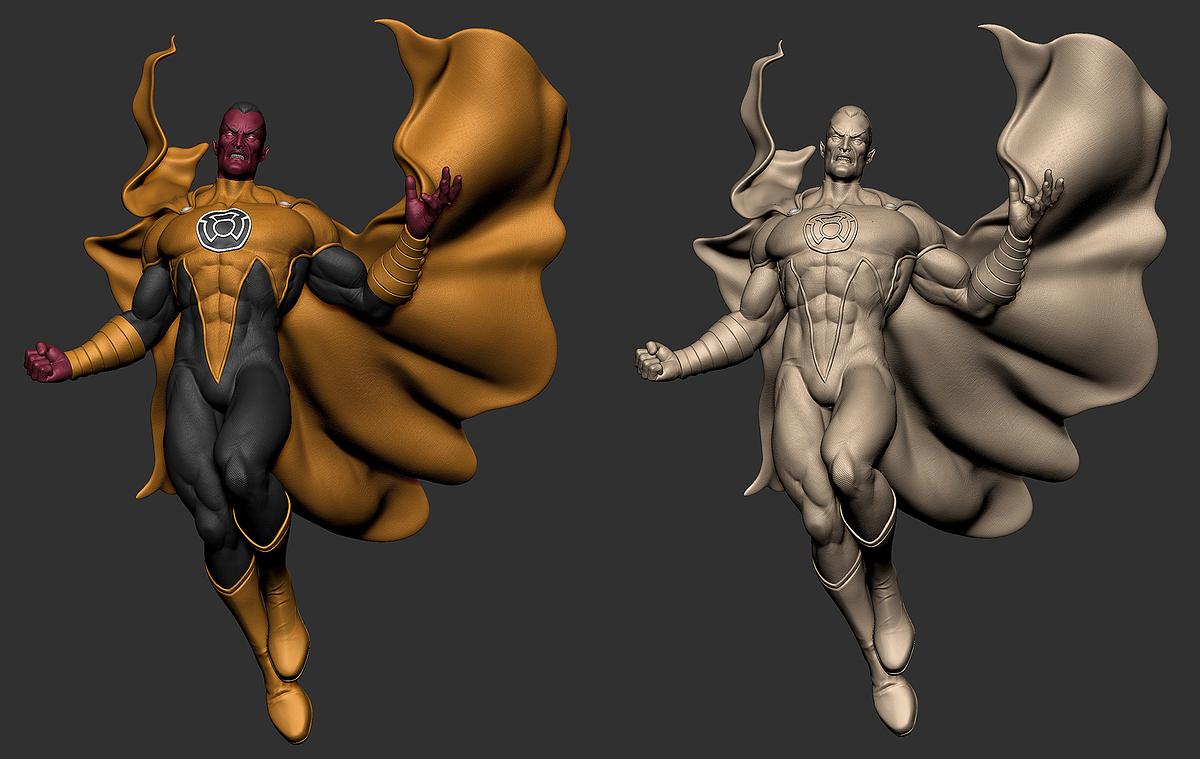Click the clay figure's clenched fist

(650, 360)
